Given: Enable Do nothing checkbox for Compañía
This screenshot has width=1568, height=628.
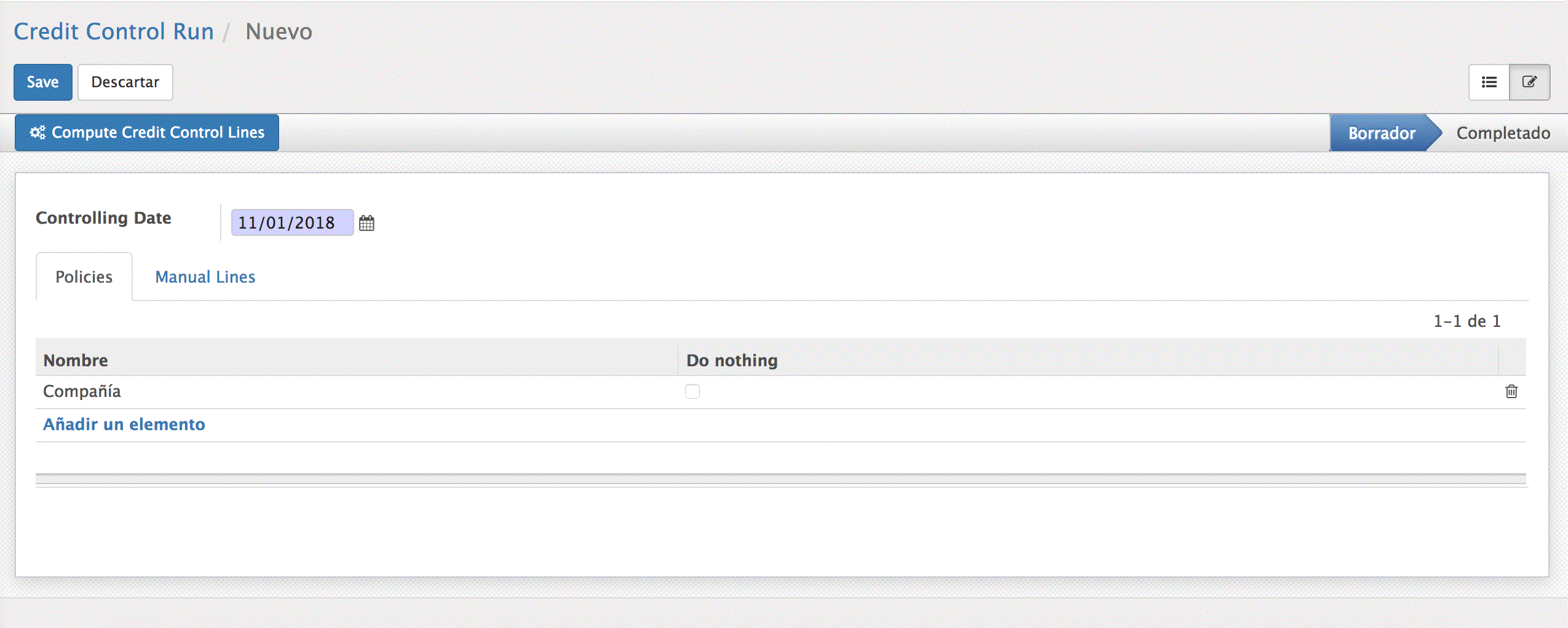Looking at the screenshot, I should pyautogui.click(x=692, y=391).
